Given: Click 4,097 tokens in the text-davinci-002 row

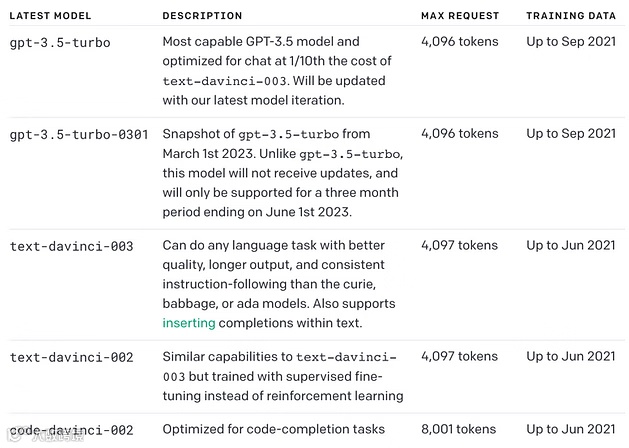Looking at the screenshot, I should pyautogui.click(x=459, y=357).
